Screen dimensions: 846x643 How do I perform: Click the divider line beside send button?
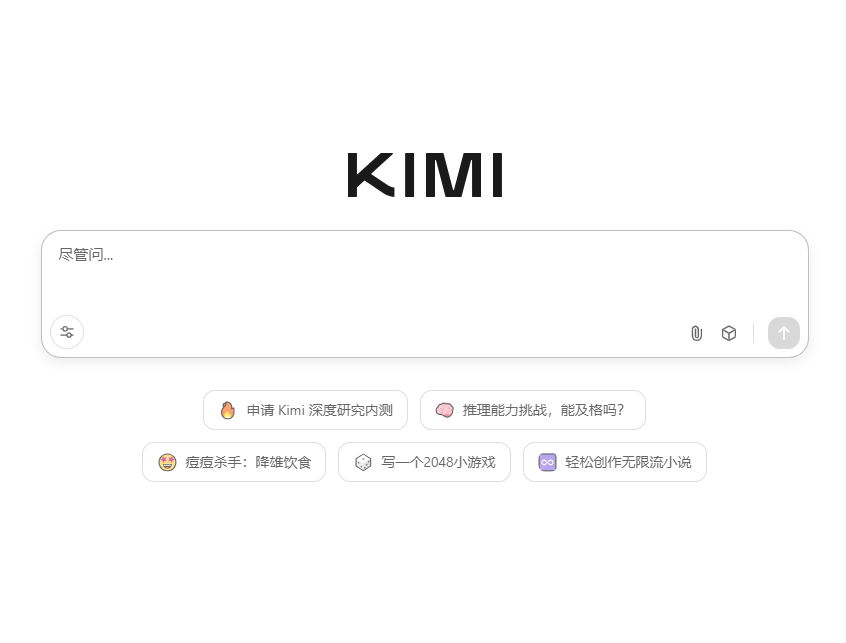coord(753,333)
